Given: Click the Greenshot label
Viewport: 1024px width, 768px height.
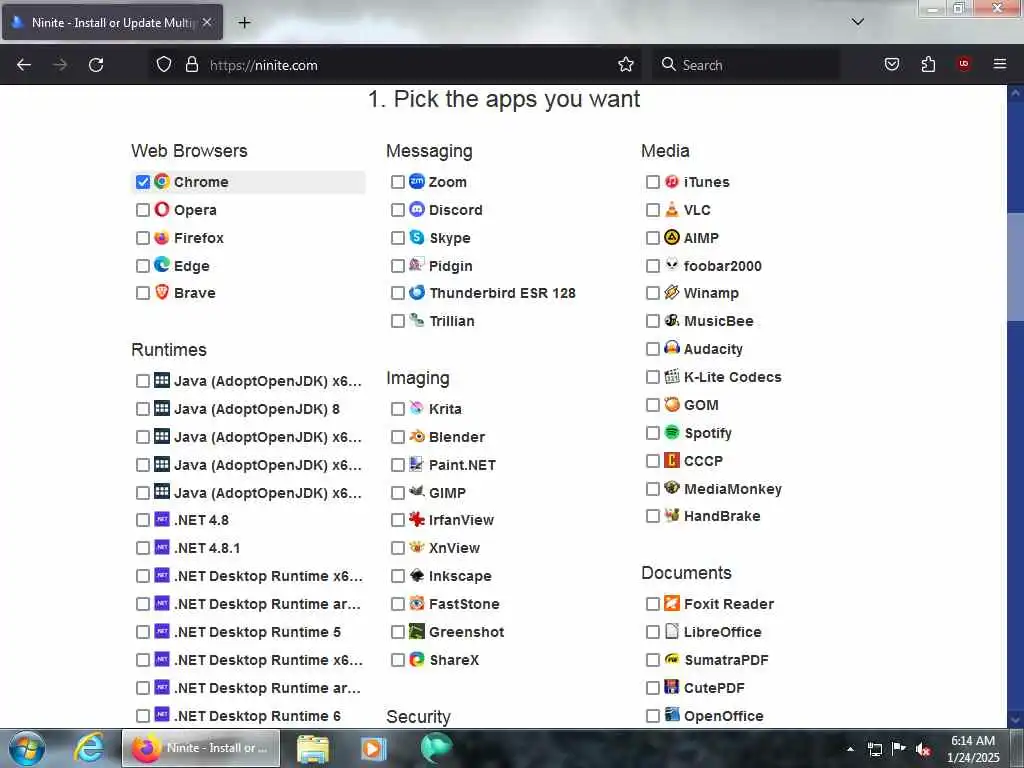Looking at the screenshot, I should (x=466, y=632).
